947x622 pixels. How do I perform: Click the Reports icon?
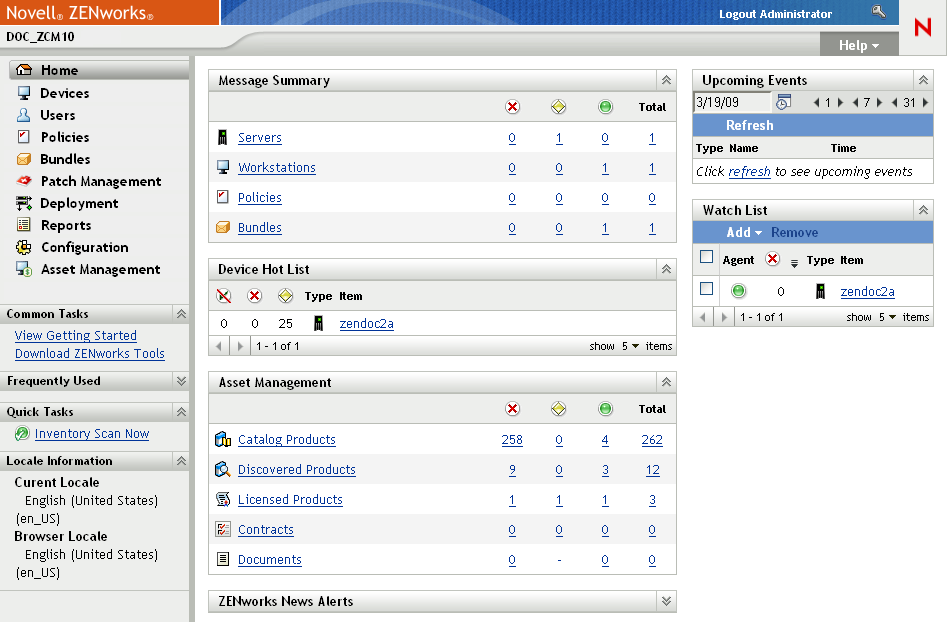tap(24, 225)
